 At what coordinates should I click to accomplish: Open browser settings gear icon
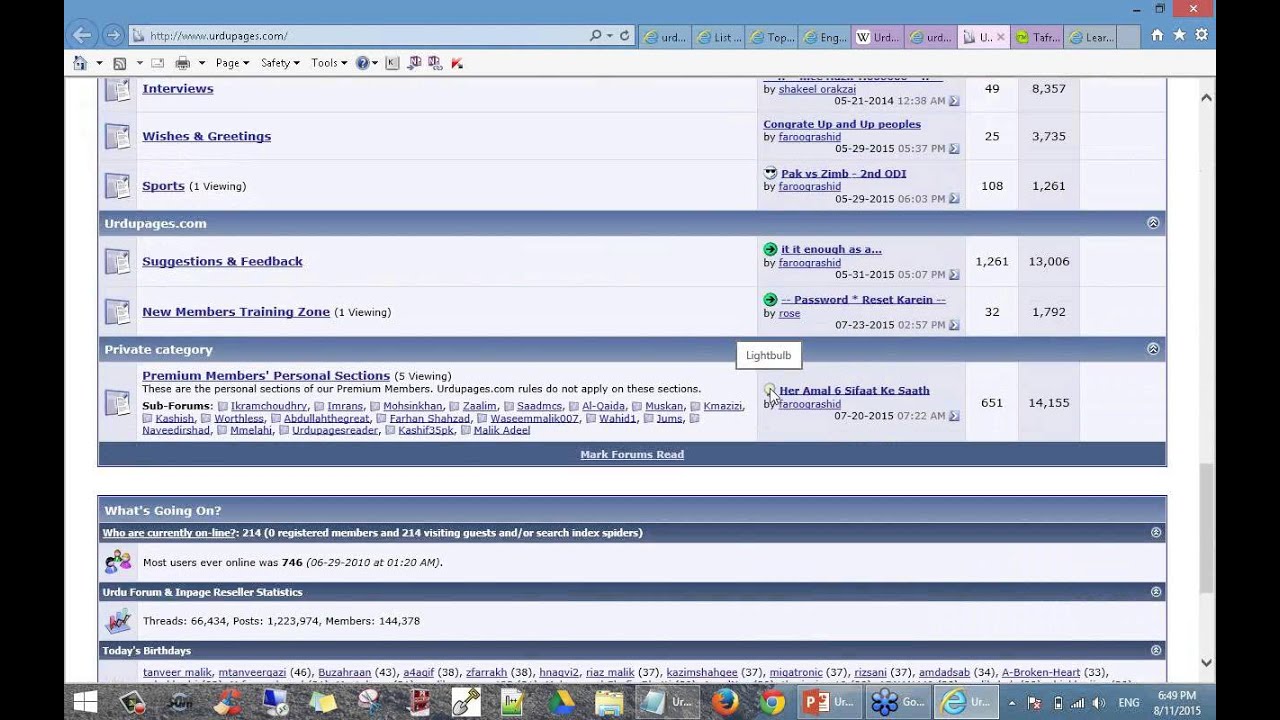coord(1201,35)
